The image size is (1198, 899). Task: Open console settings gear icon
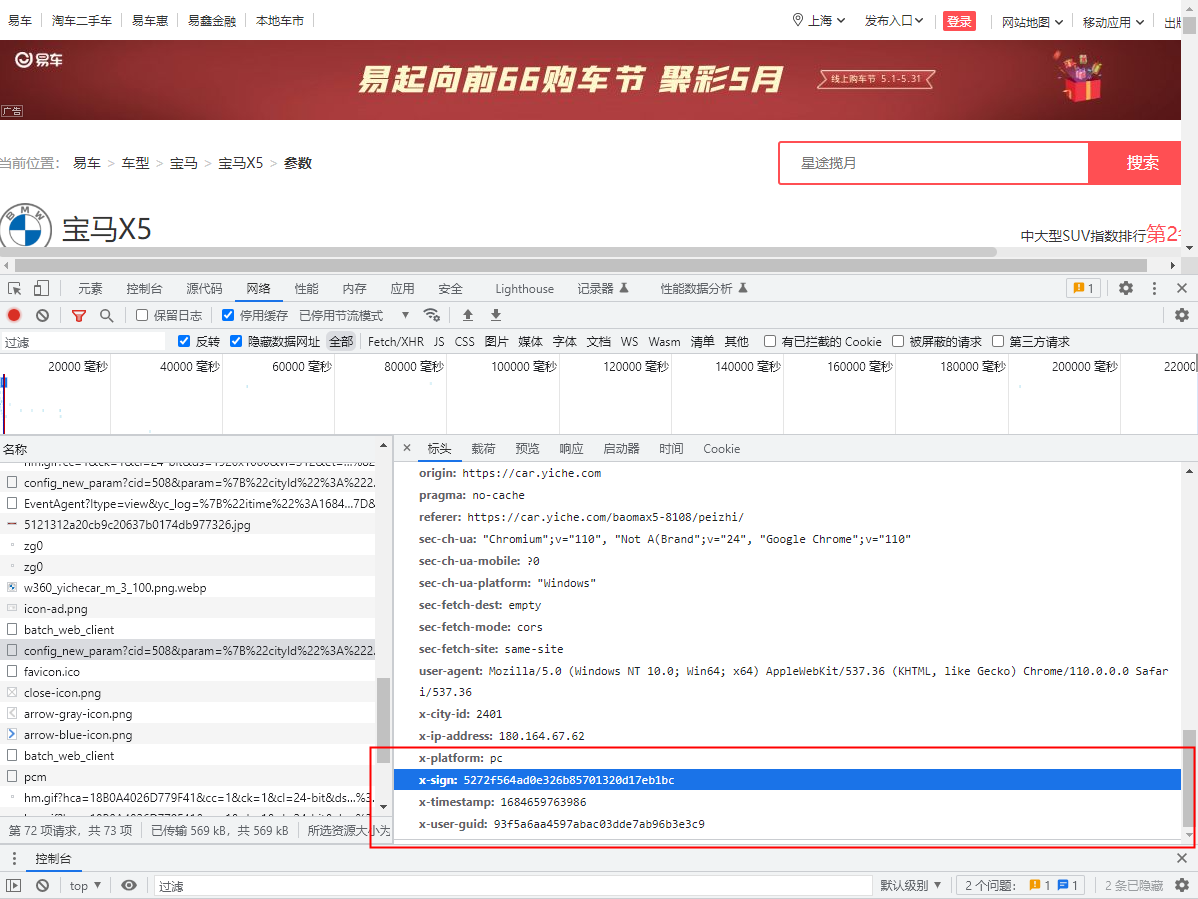1182,885
